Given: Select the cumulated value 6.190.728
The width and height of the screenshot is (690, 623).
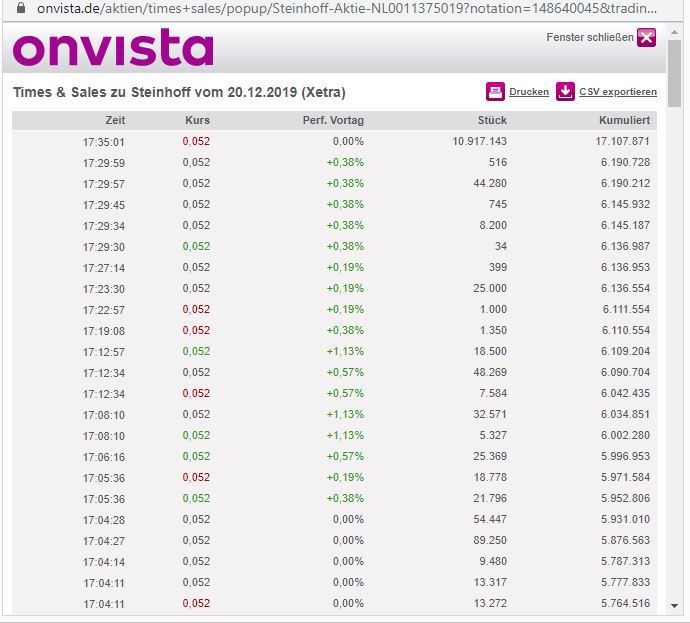Looking at the screenshot, I should pos(625,162).
